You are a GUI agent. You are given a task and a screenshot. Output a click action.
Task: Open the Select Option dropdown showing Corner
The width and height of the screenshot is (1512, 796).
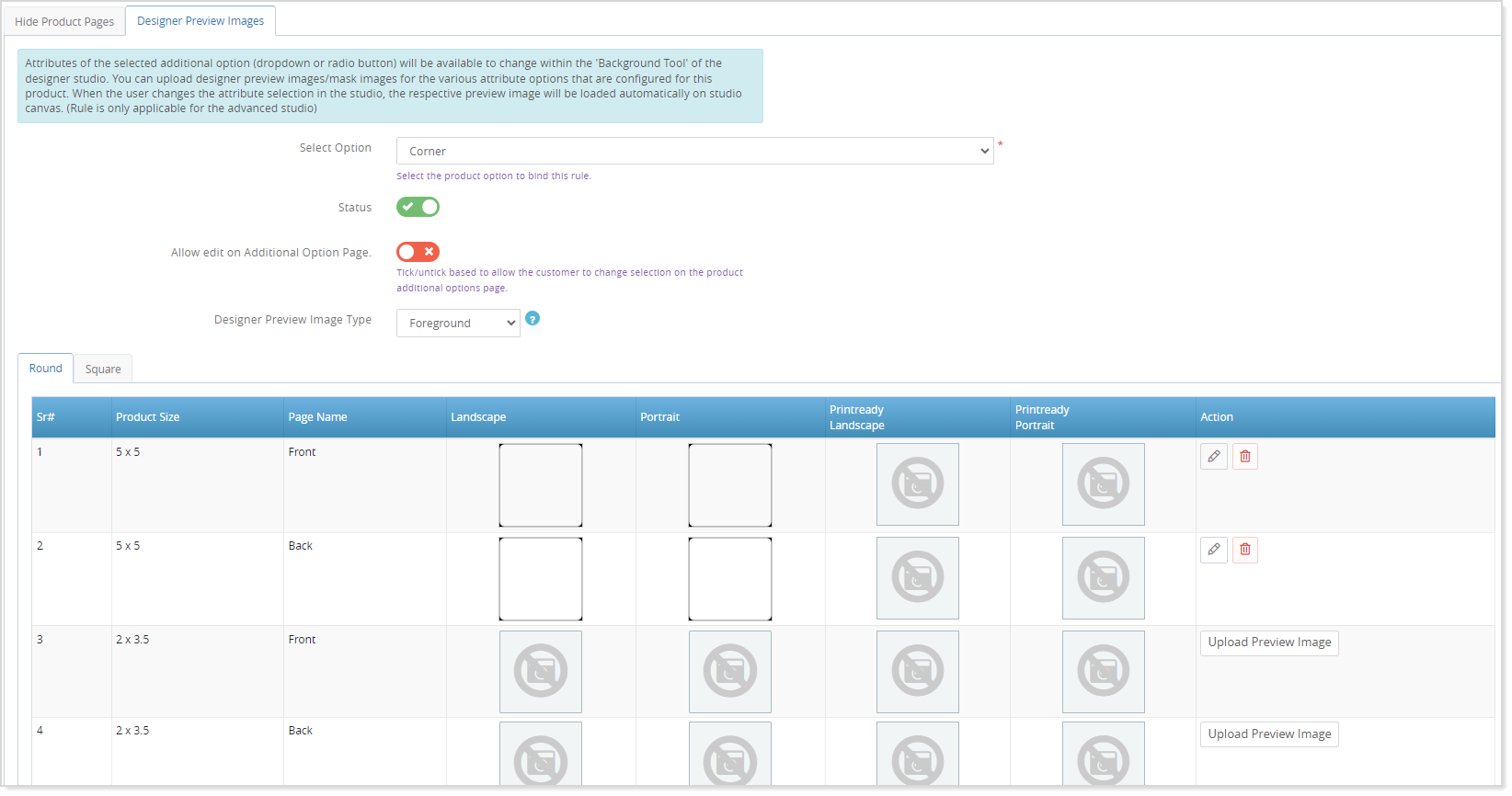coord(694,151)
